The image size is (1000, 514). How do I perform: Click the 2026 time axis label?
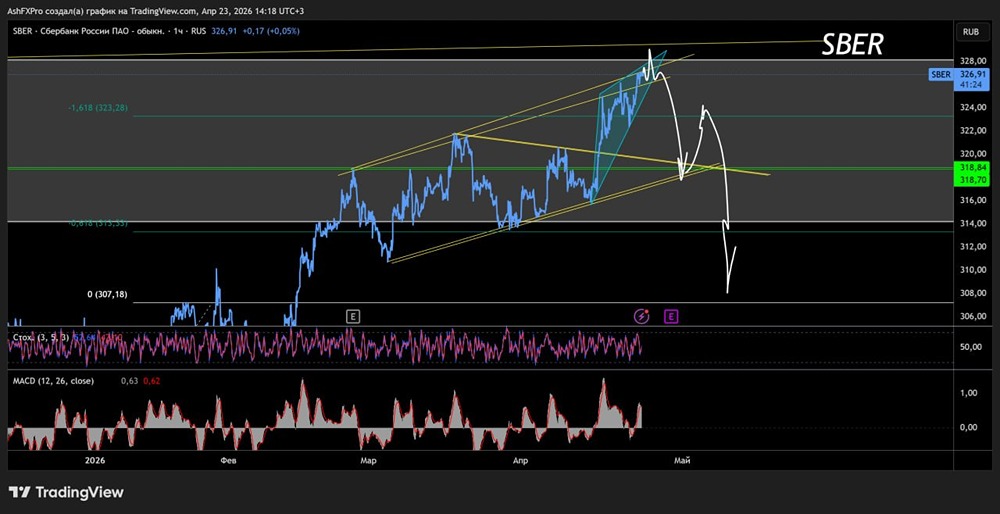point(94,459)
